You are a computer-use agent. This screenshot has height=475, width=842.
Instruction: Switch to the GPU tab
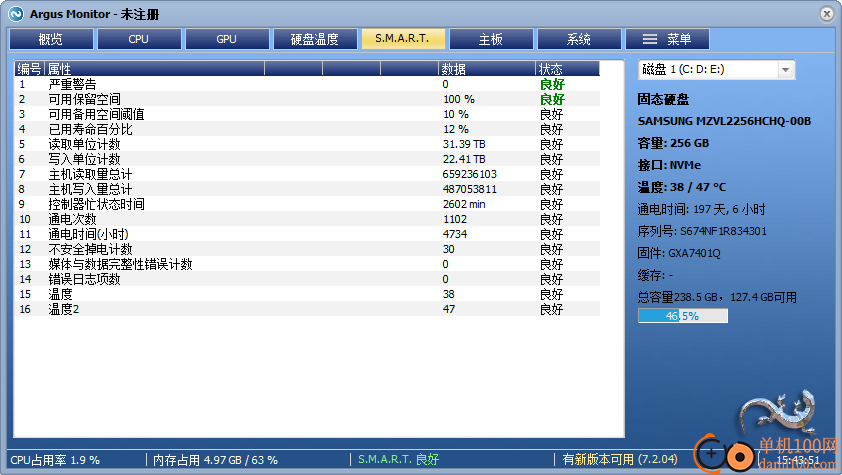coord(227,39)
